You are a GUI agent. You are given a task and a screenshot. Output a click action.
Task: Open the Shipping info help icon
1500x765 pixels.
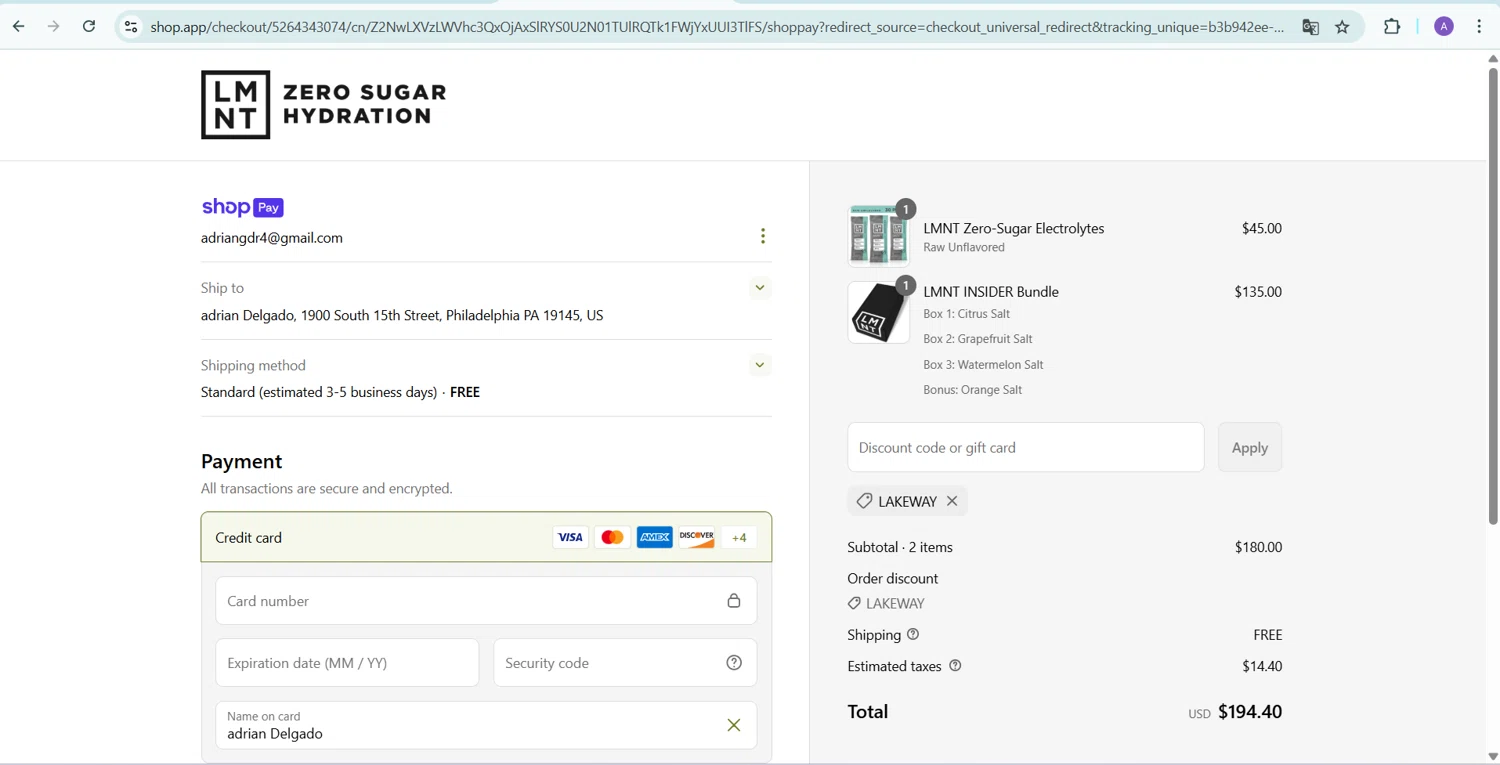point(913,634)
